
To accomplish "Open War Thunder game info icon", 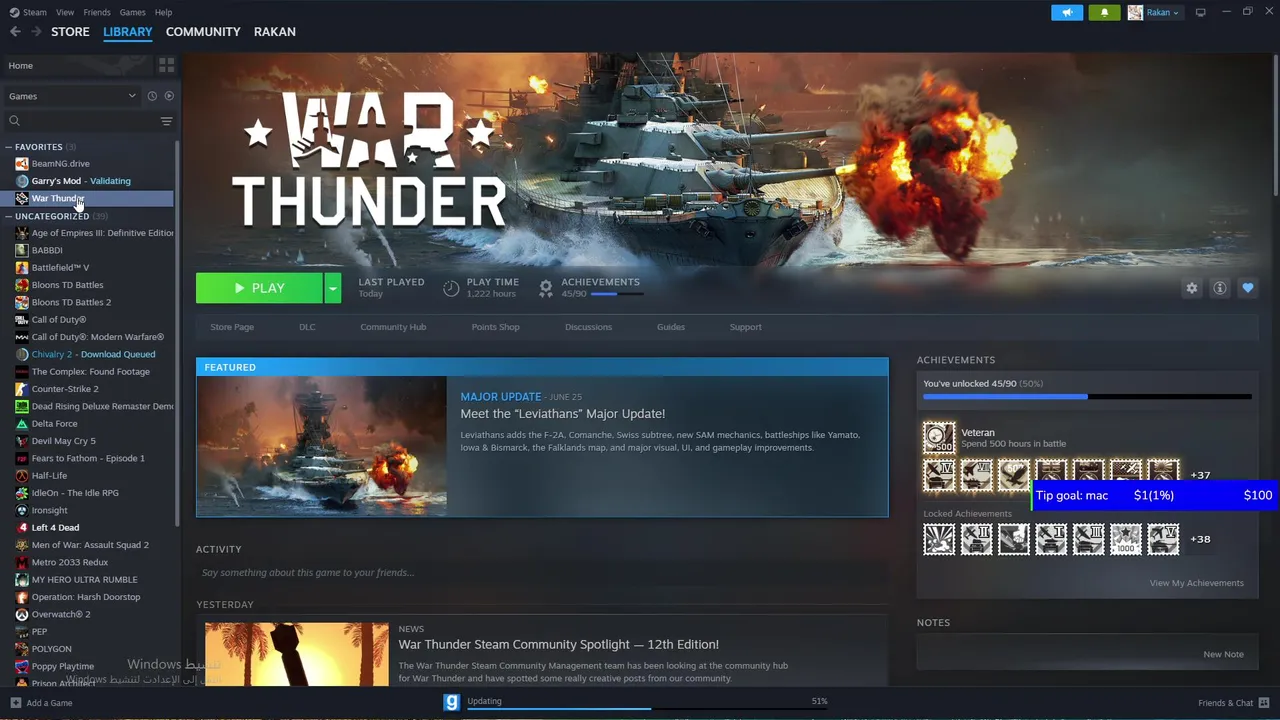I will pyautogui.click(x=1220, y=288).
